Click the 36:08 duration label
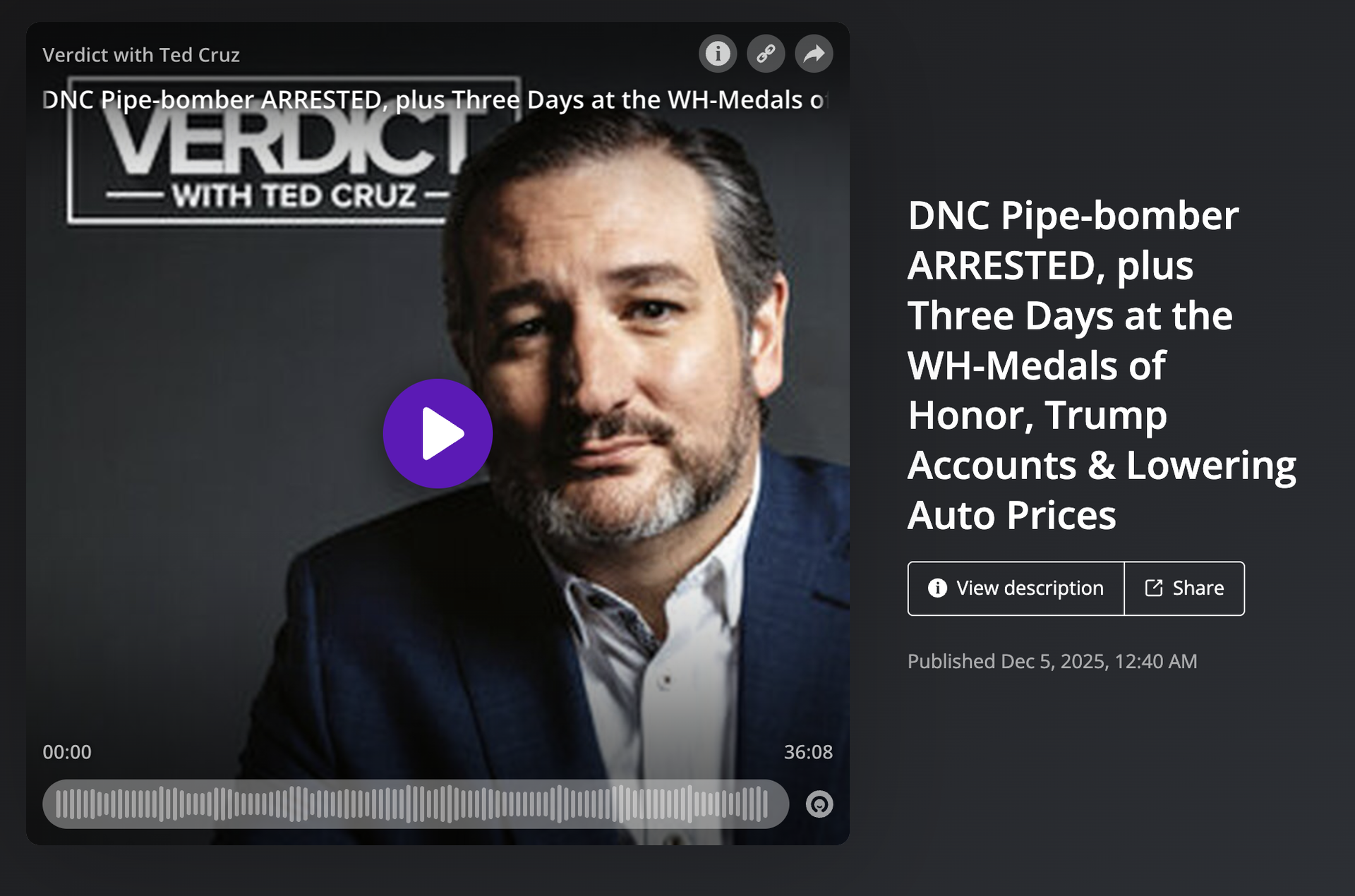Screen dimensions: 1355x896 [x=808, y=752]
